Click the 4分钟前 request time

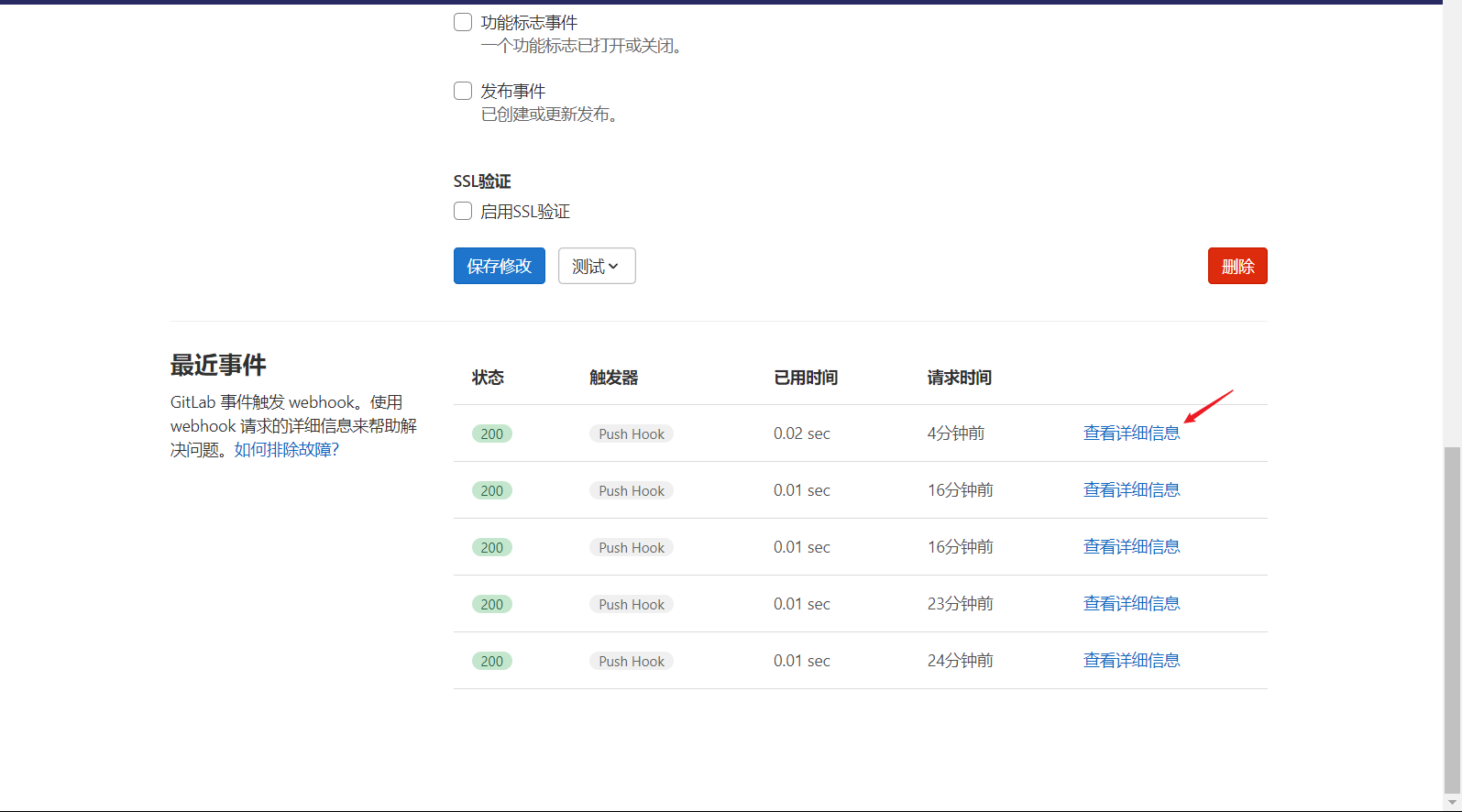click(x=956, y=433)
